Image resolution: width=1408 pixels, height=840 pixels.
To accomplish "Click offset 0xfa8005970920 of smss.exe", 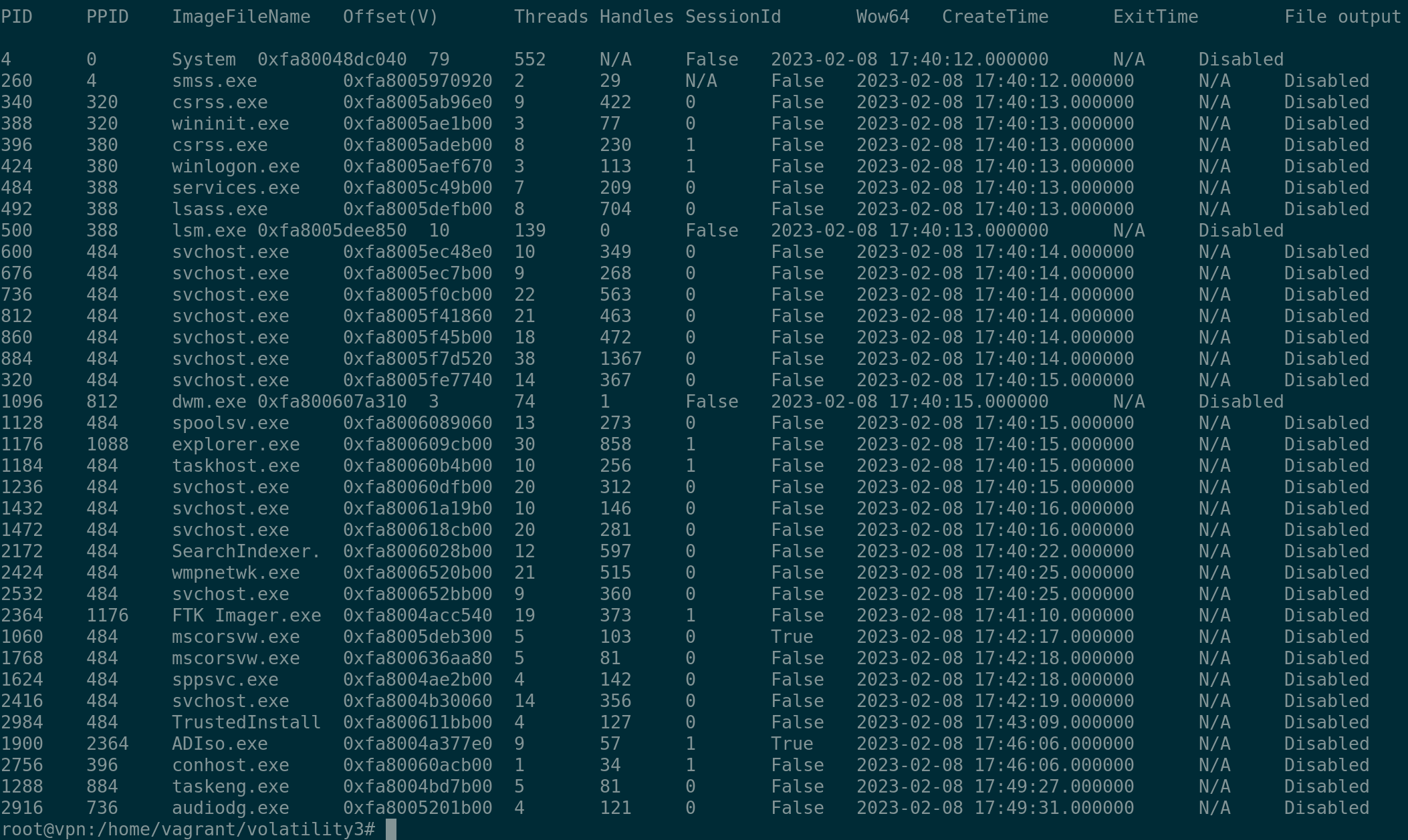I will [417, 81].
